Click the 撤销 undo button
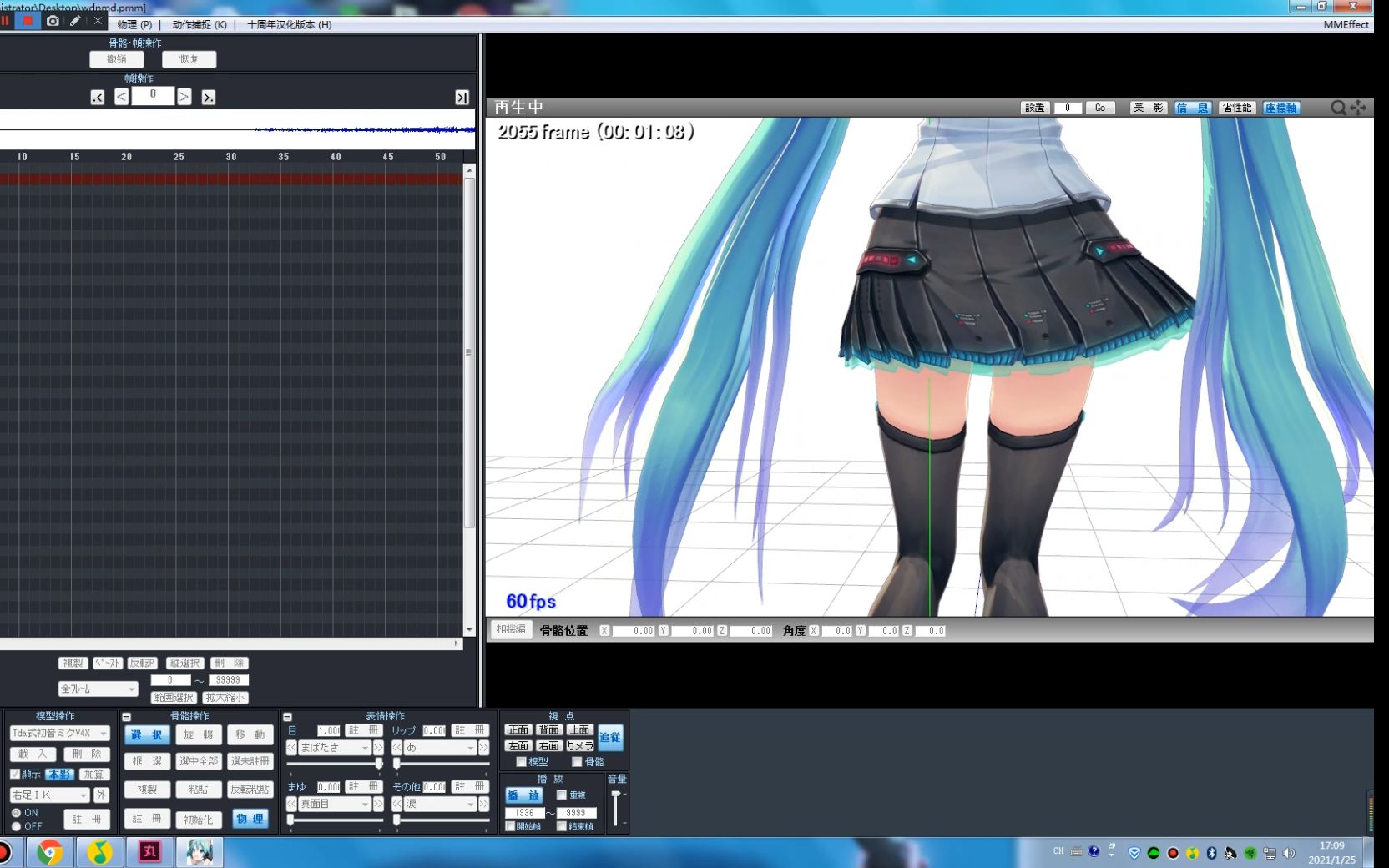 [117, 60]
